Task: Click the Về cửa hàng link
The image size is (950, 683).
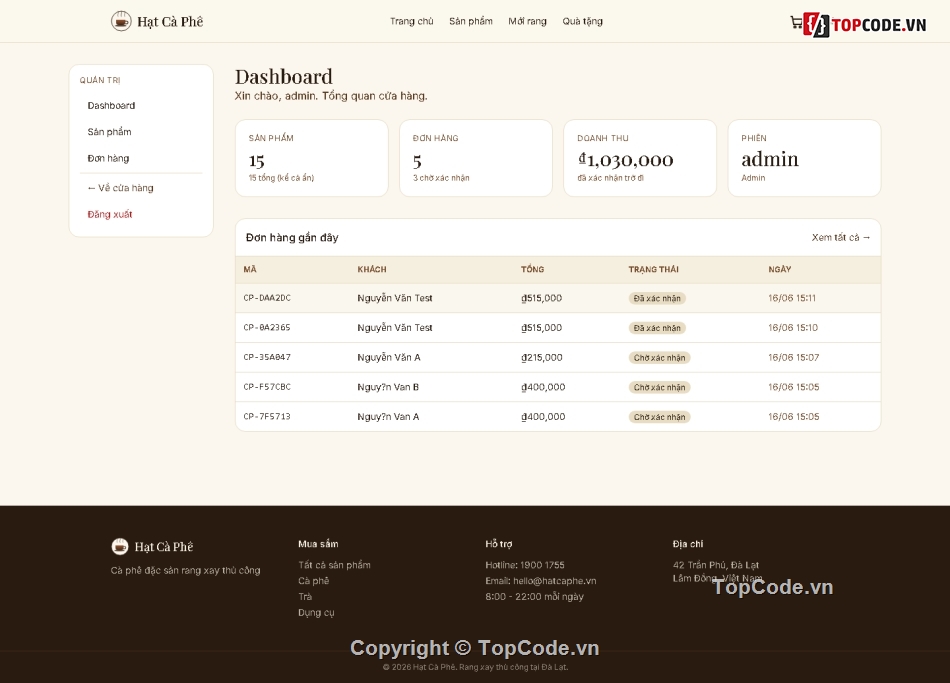Action: click(120, 188)
